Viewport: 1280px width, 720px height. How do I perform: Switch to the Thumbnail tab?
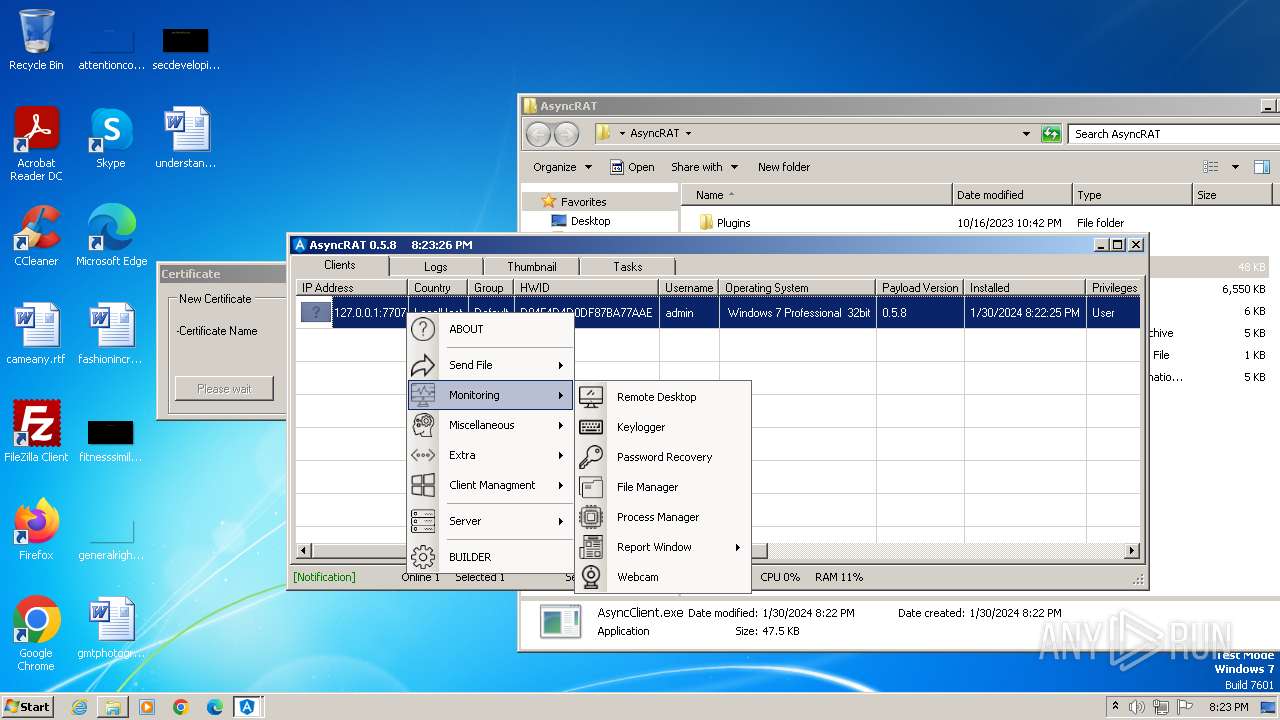click(x=532, y=267)
